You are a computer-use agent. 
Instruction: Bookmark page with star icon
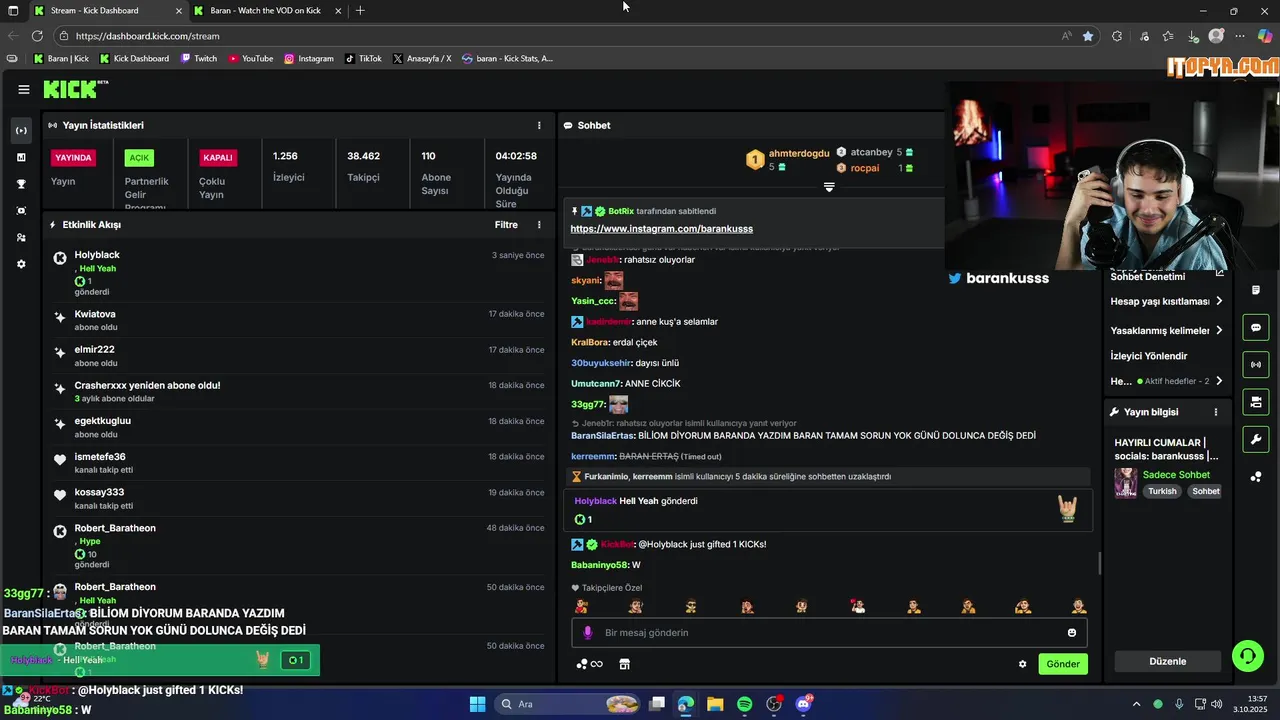(x=1088, y=36)
